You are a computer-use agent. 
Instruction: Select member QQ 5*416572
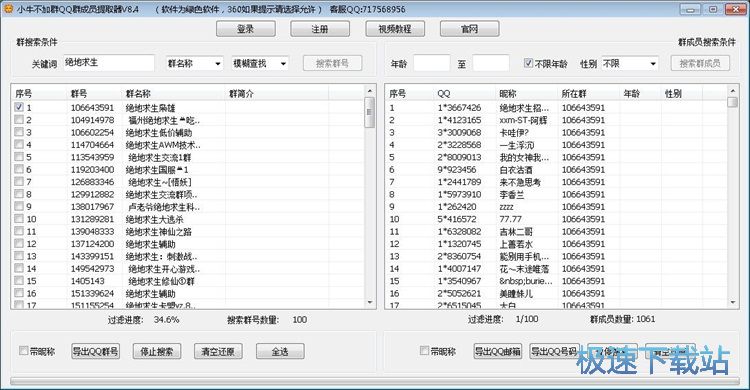click(x=457, y=219)
